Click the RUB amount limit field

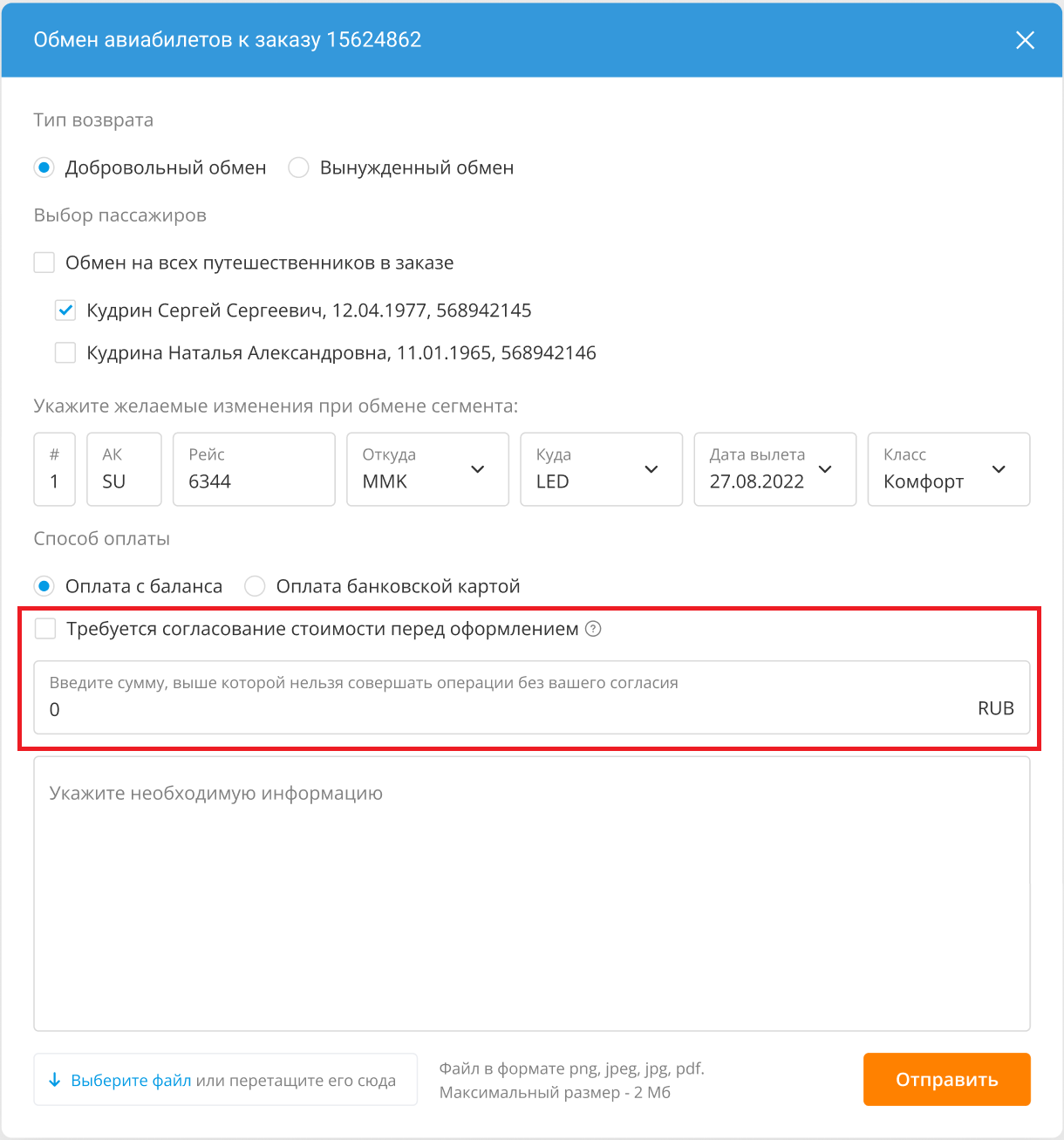click(532, 697)
